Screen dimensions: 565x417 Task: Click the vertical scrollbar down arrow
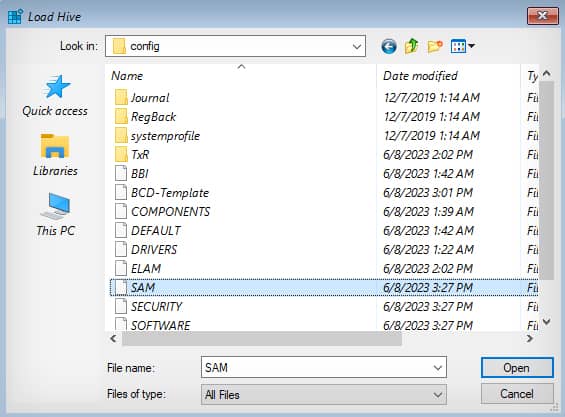[547, 321]
